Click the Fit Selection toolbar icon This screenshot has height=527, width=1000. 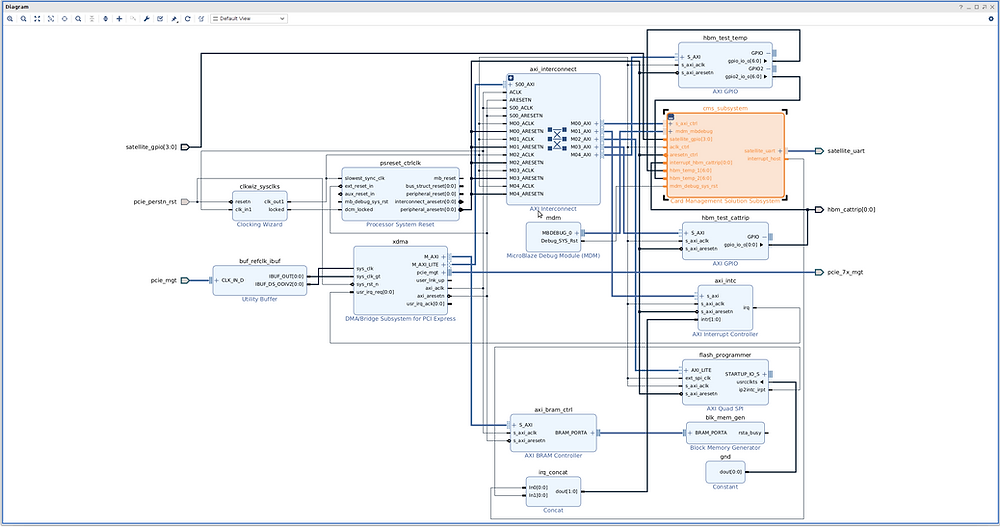click(51, 19)
